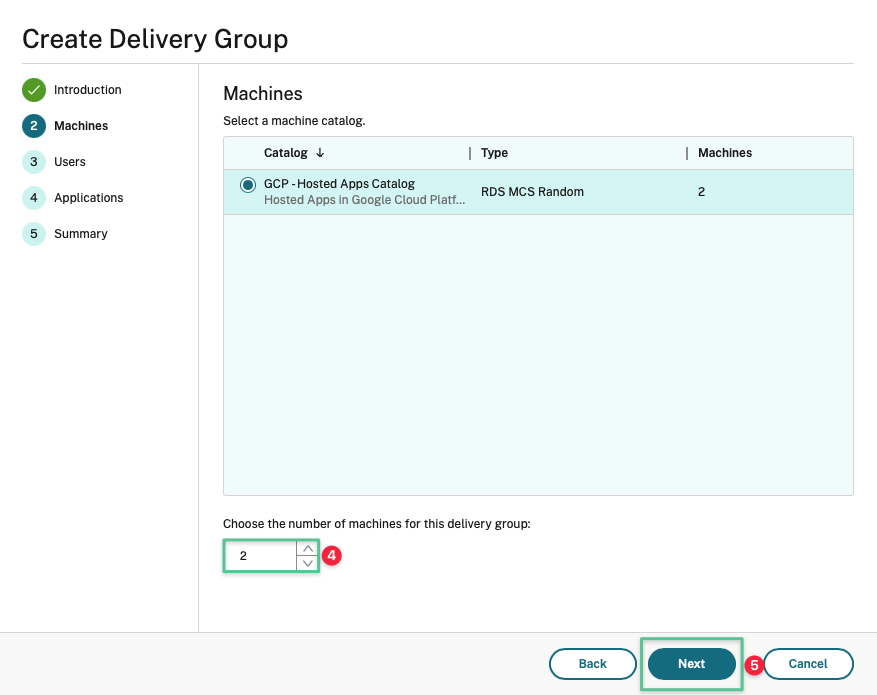
Task: Click the red annotation badge 4
Action: [x=333, y=556]
